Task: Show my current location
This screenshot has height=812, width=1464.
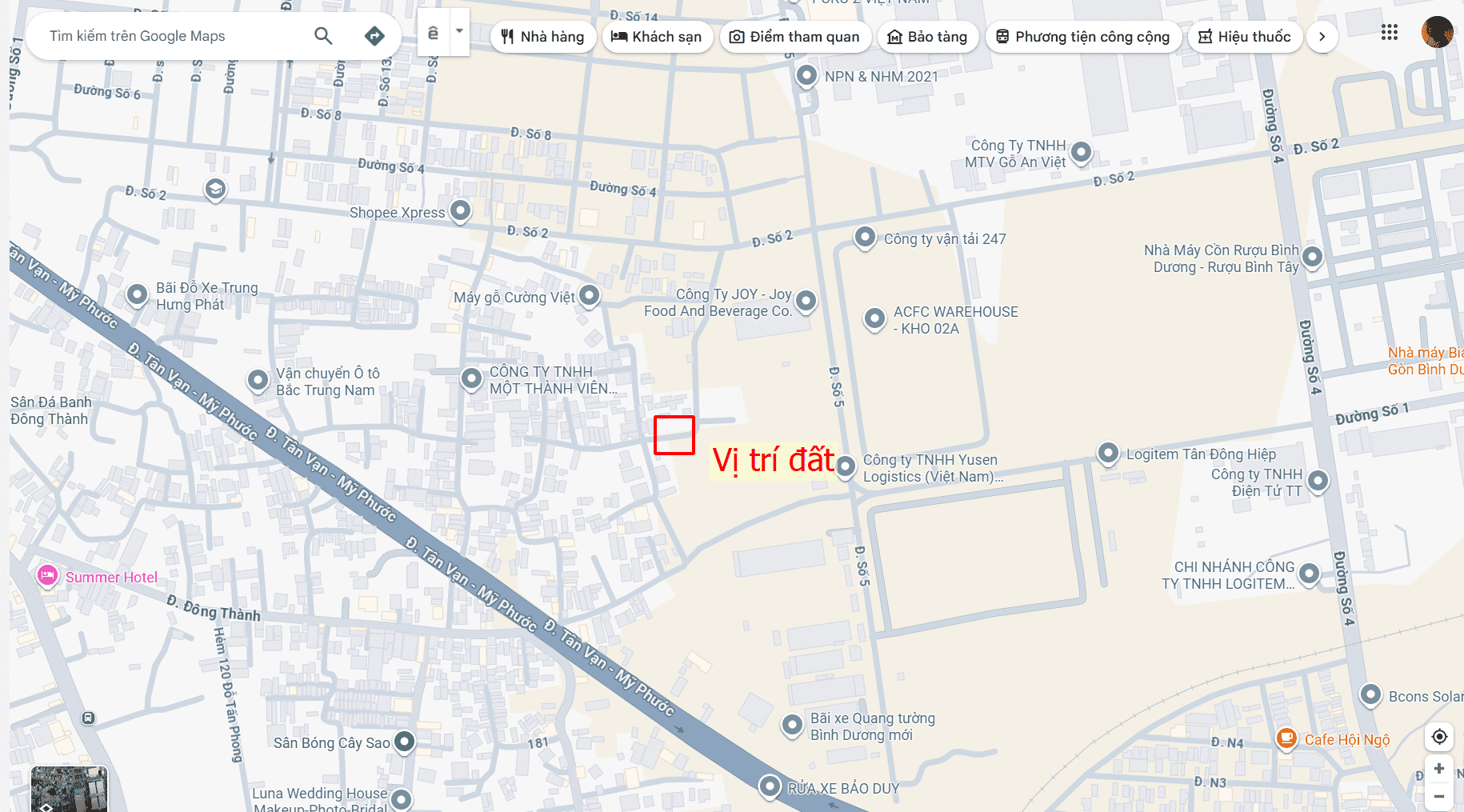Action: [1439, 737]
